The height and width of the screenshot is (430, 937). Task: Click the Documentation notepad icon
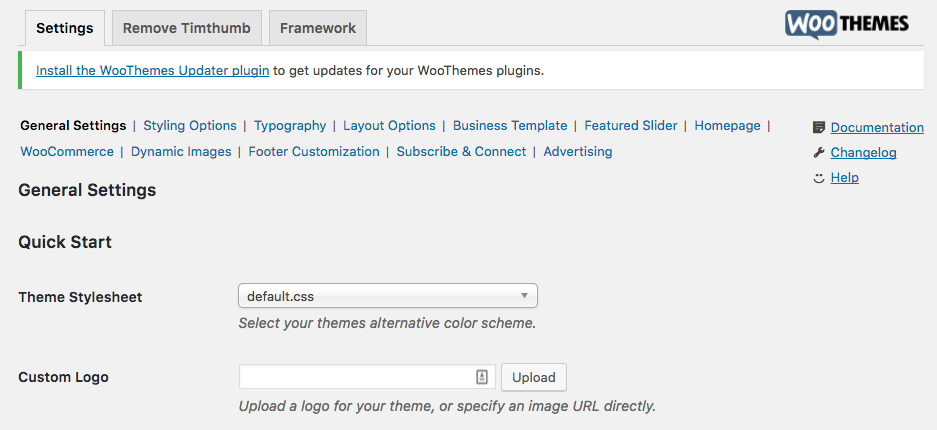tap(819, 127)
